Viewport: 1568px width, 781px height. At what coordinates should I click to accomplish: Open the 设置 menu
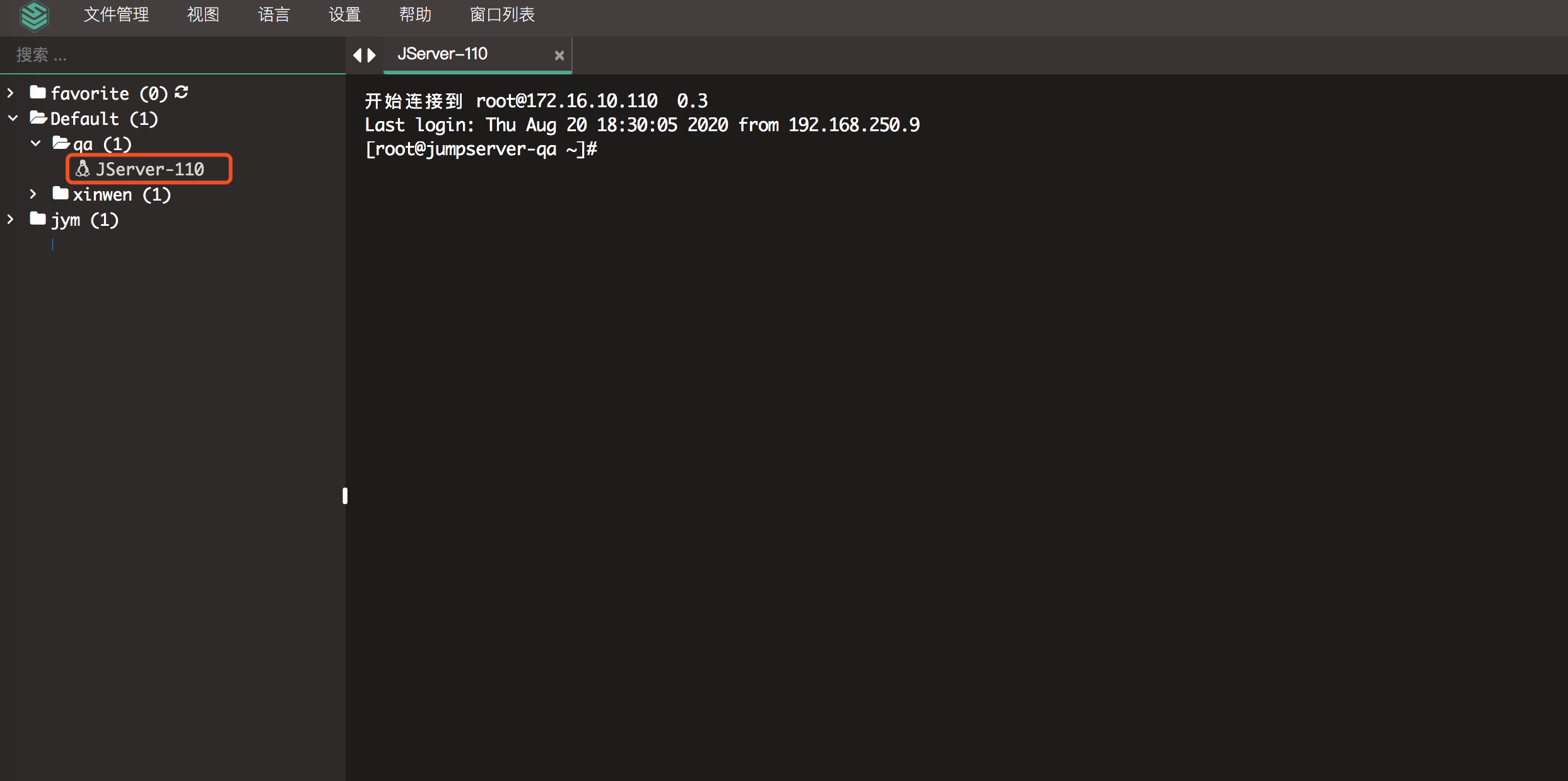tap(344, 15)
